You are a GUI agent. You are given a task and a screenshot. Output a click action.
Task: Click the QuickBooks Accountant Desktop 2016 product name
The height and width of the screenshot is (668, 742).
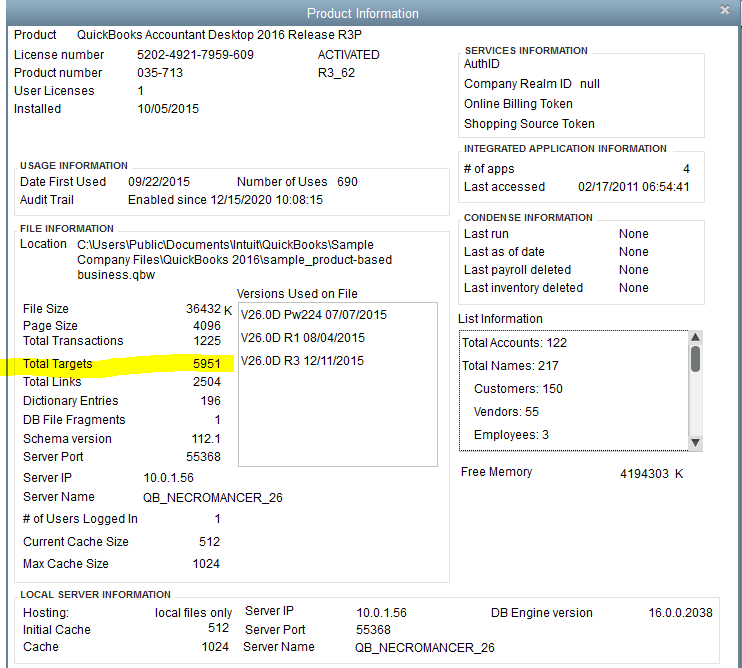tap(219, 35)
